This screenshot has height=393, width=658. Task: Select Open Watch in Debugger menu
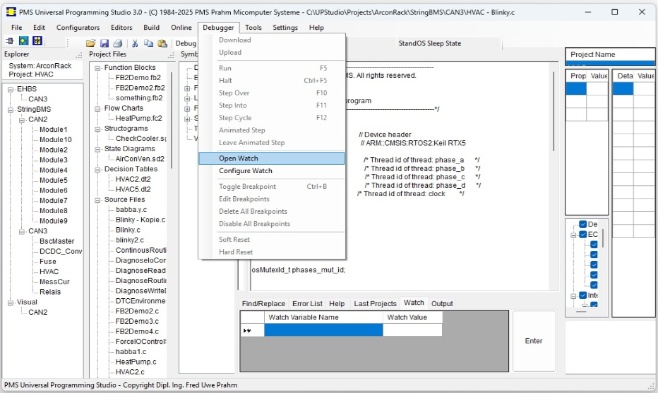click(272, 158)
